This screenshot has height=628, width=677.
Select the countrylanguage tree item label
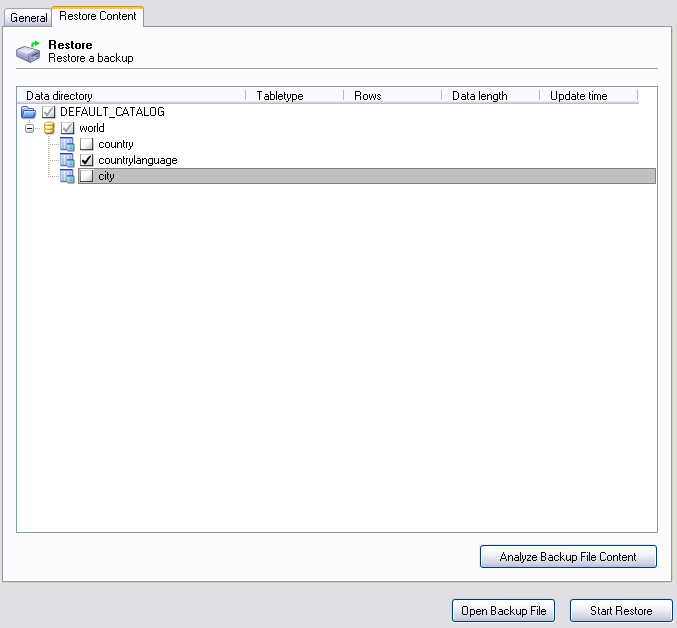point(138,160)
